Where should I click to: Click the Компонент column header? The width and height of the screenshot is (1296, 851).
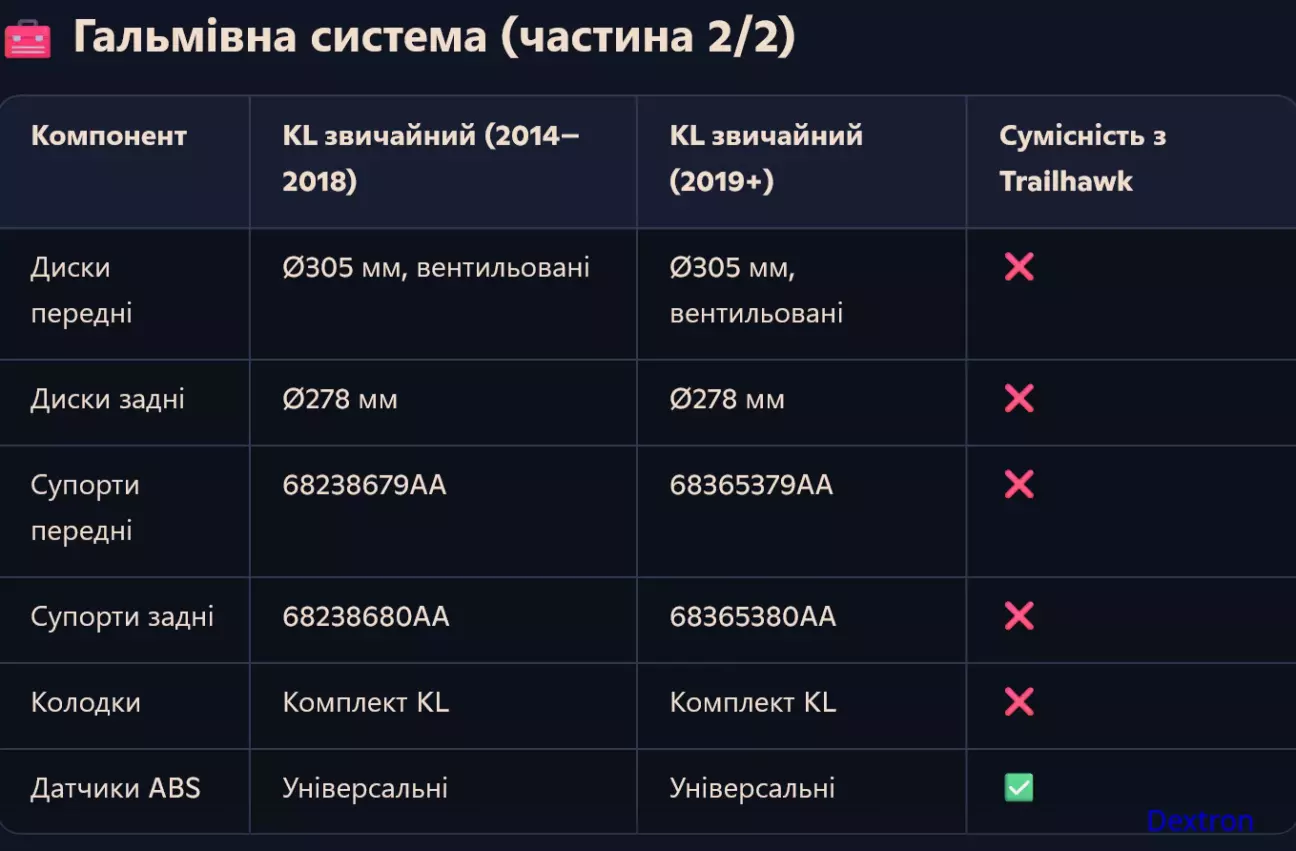coord(109,136)
